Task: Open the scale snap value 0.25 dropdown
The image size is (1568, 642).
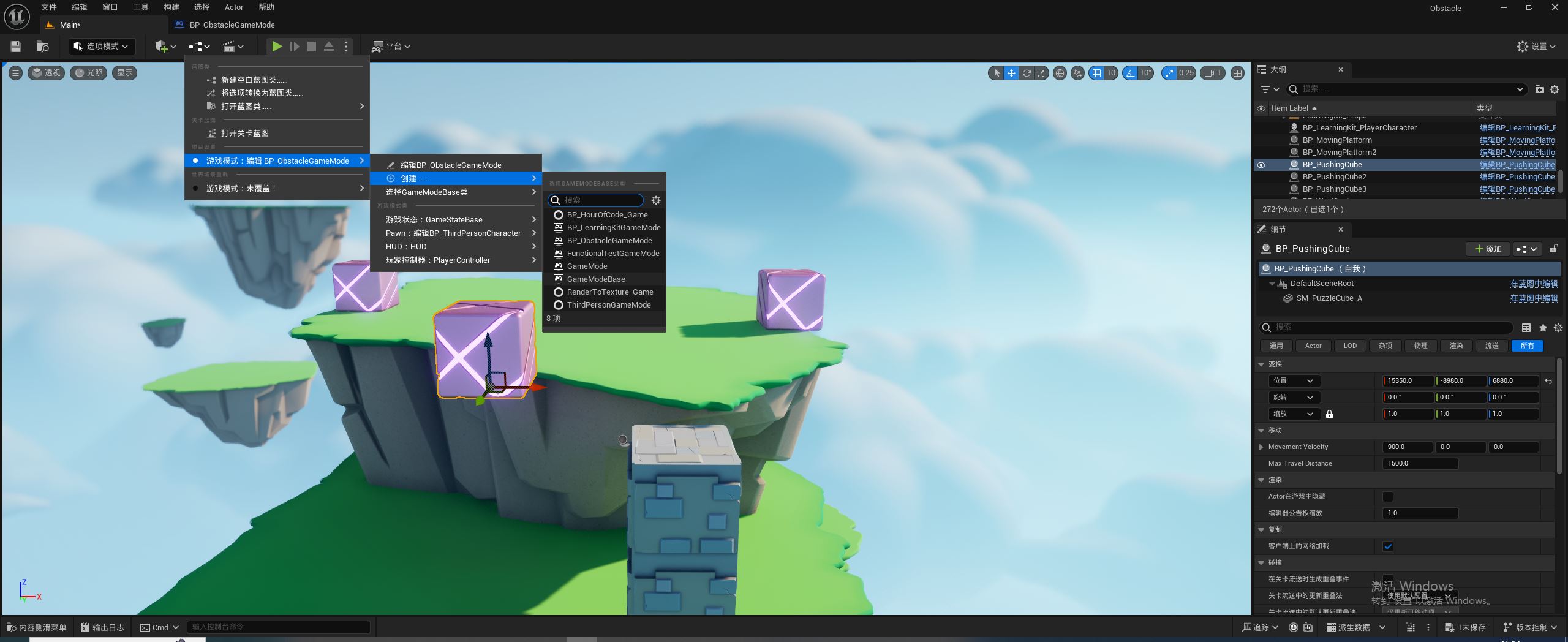Action: point(1186,73)
